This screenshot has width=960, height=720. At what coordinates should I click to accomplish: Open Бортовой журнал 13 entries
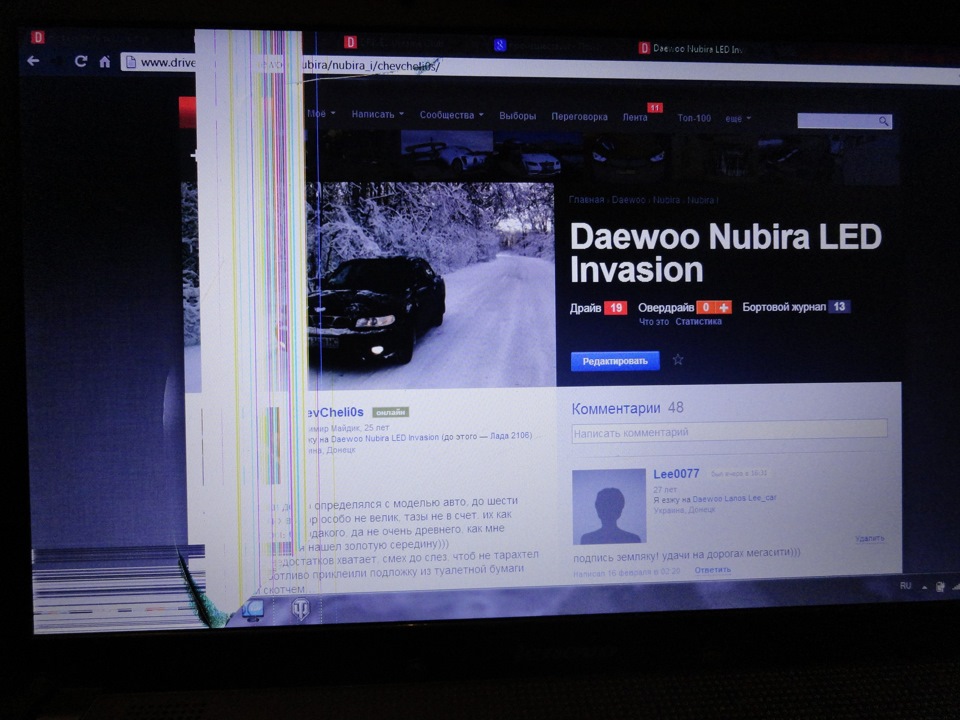tap(795, 307)
